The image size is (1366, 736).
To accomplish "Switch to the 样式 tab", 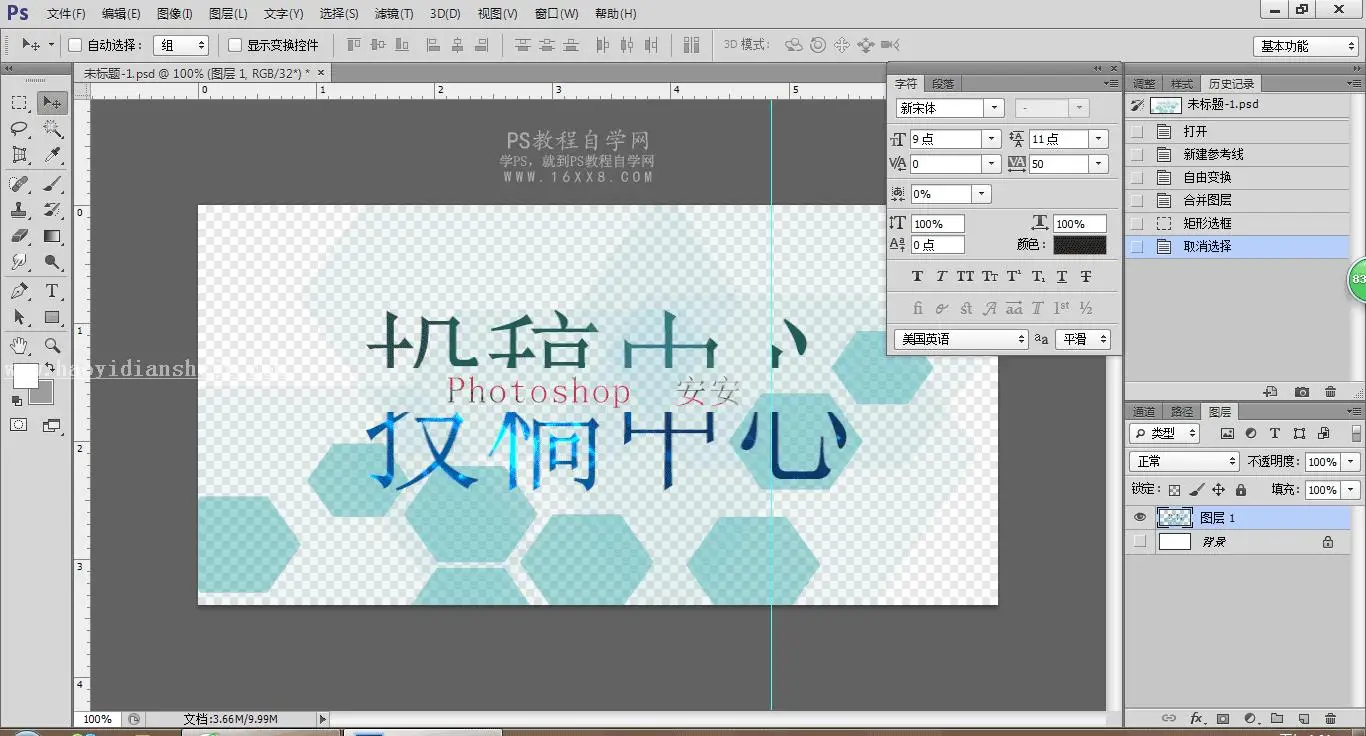I will 1182,84.
